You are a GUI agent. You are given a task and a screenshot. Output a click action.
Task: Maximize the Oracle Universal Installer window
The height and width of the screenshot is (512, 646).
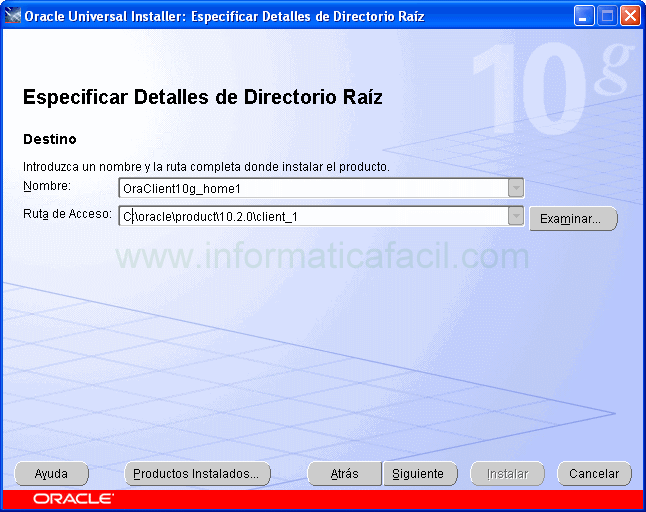[x=607, y=16]
